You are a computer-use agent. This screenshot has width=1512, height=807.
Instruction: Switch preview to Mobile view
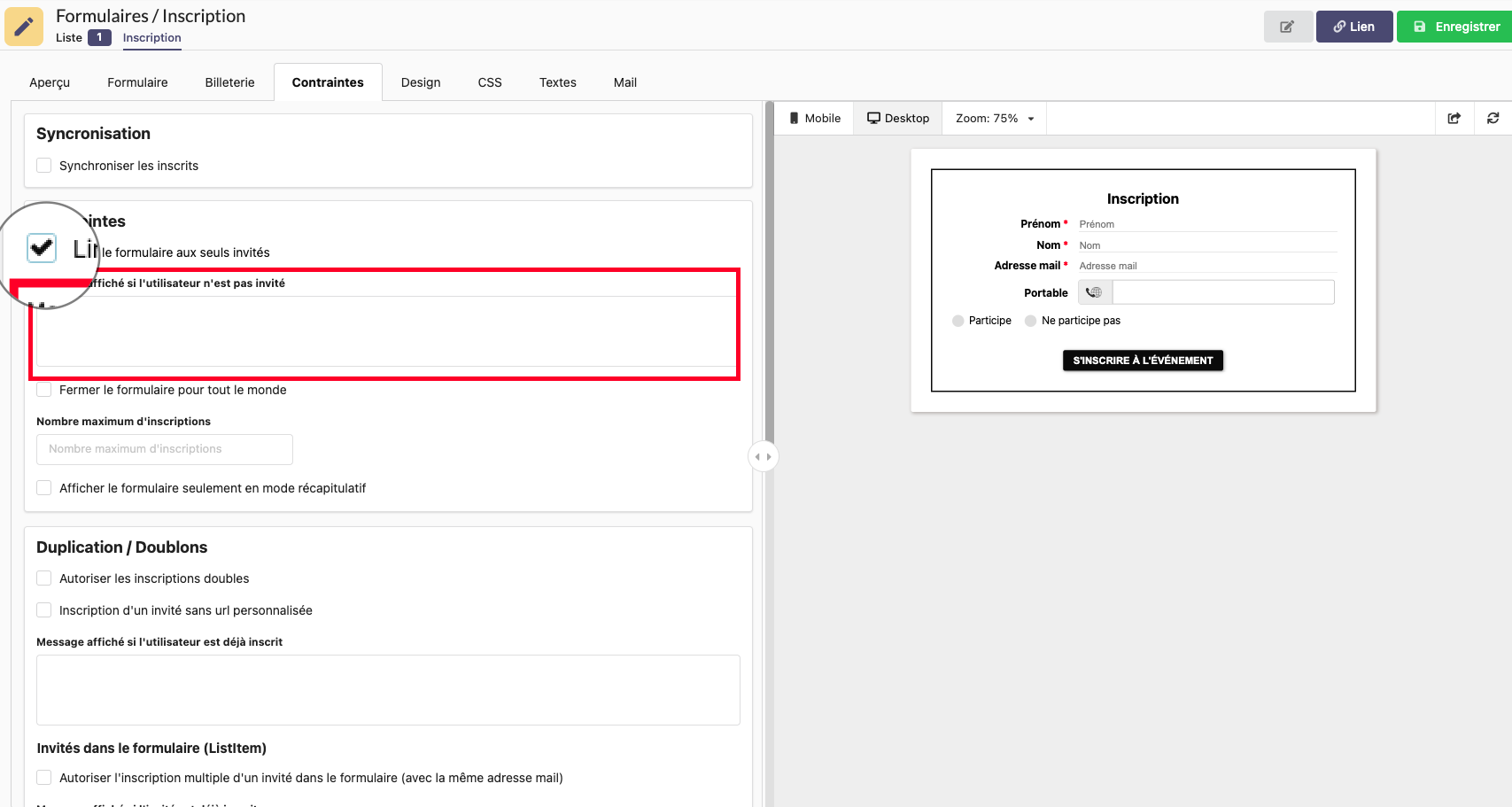814,118
